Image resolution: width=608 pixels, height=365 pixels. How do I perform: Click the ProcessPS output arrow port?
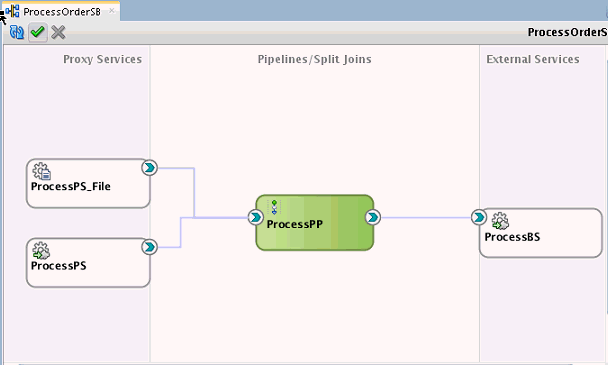[x=149, y=247]
